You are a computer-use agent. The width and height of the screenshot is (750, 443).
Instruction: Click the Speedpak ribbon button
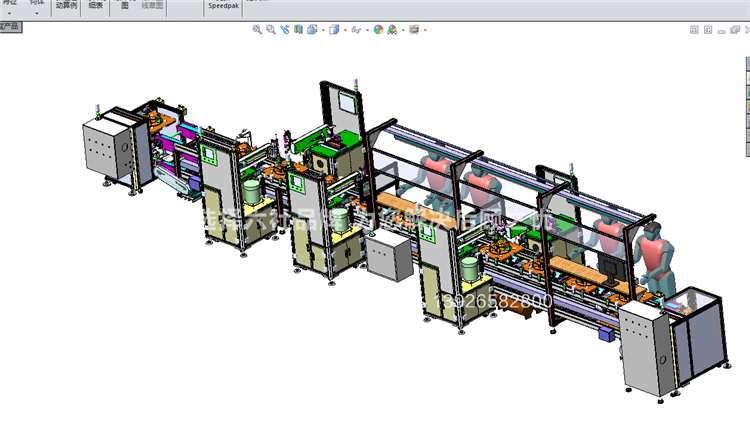tap(223, 6)
